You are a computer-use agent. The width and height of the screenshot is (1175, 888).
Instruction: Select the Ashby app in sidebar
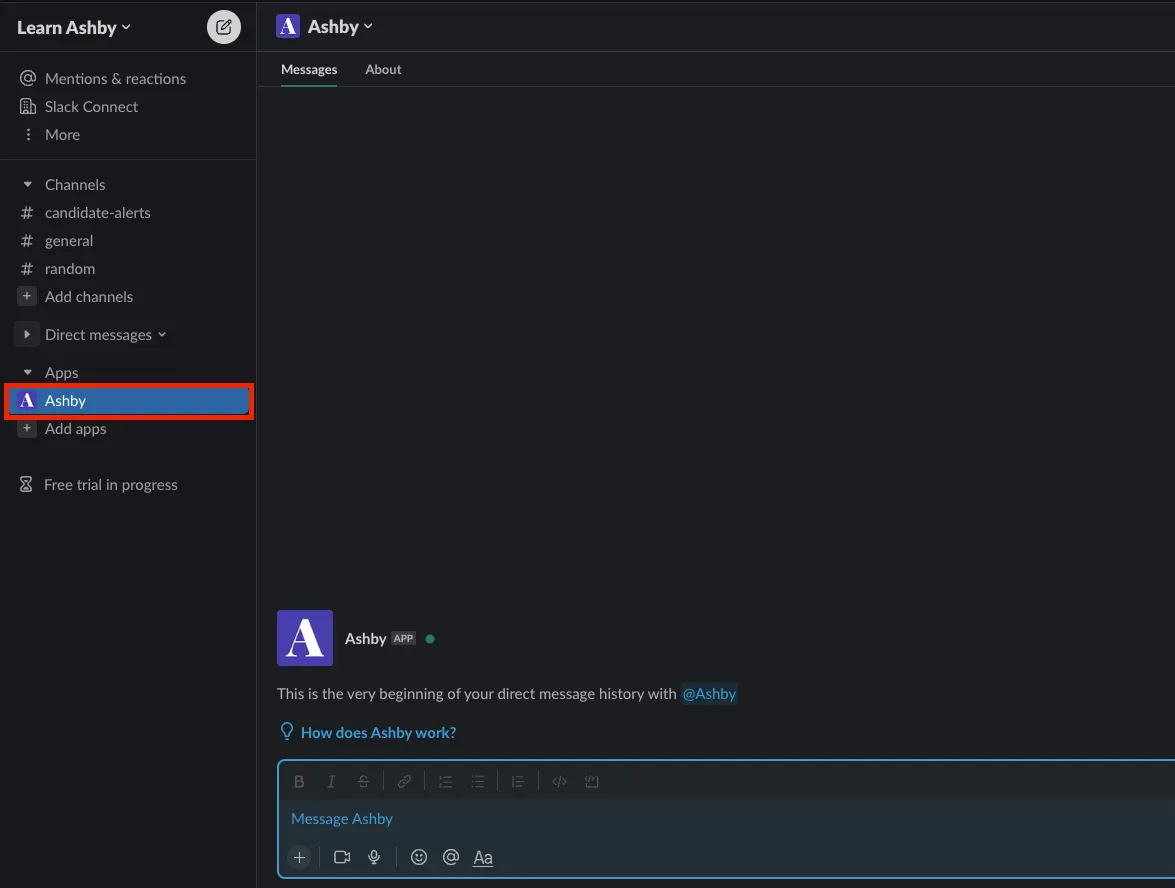[x=129, y=401]
